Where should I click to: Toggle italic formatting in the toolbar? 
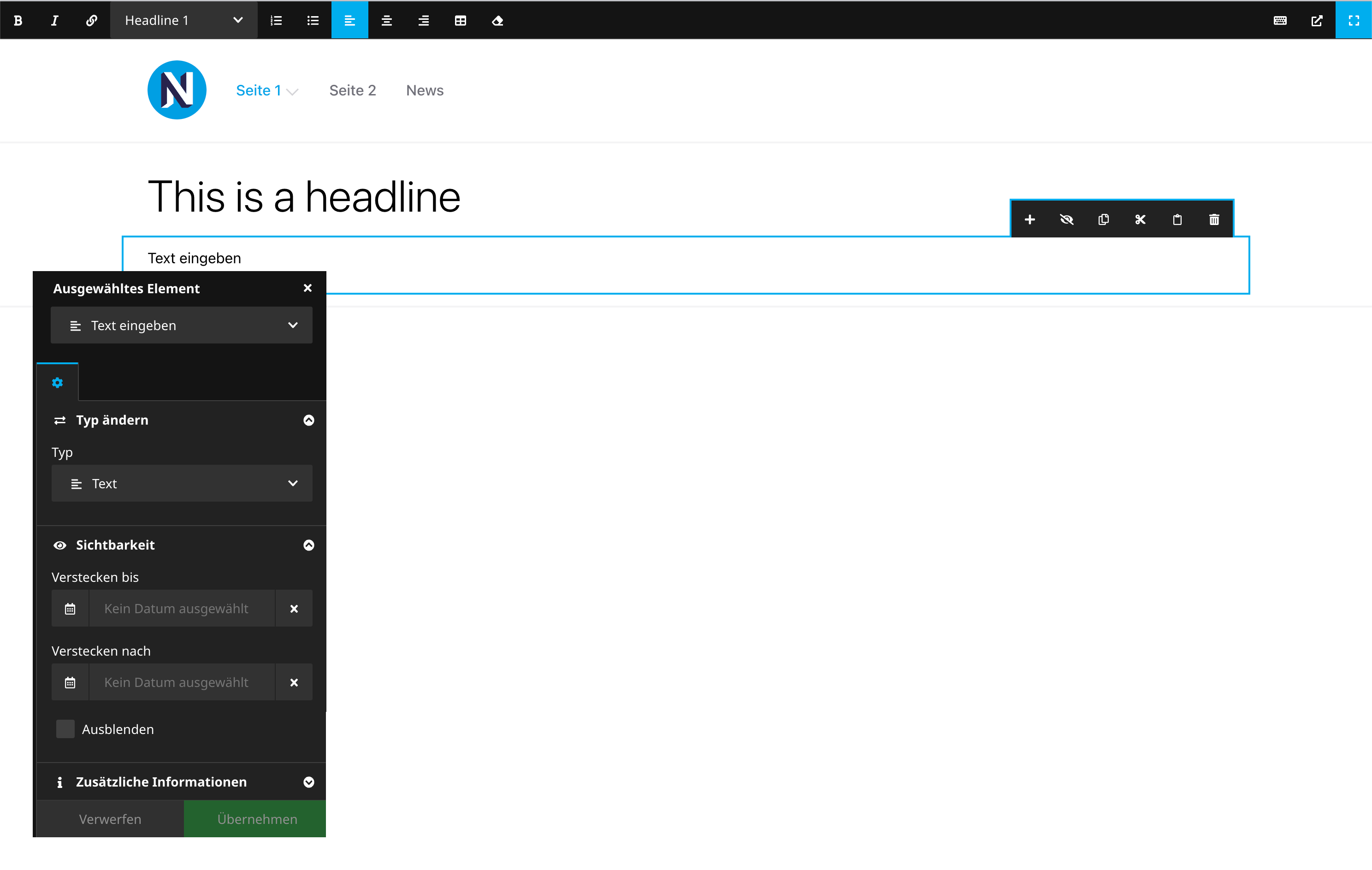55,20
